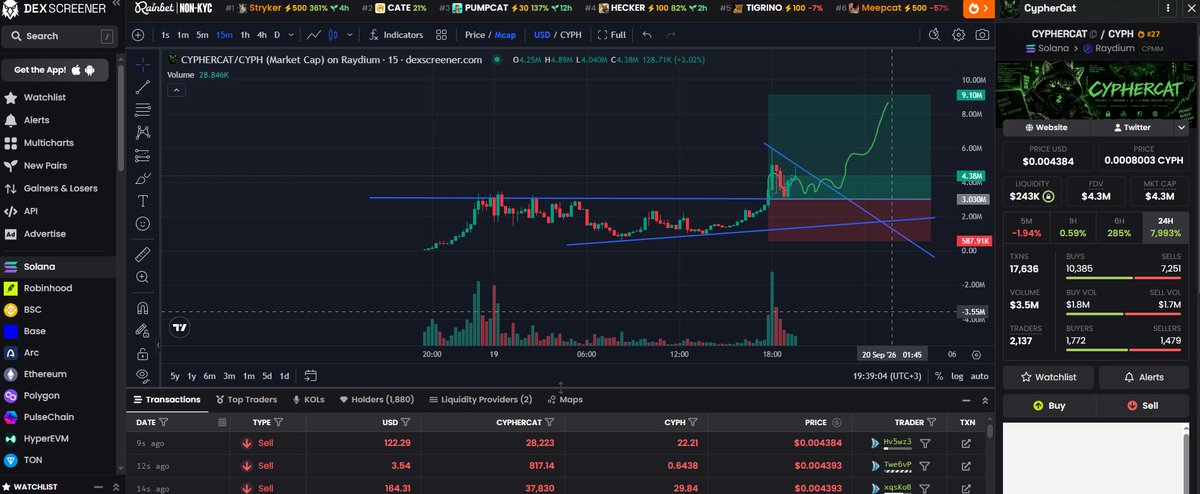Click the red Sell button
1200x494 pixels.
[x=1143, y=405]
